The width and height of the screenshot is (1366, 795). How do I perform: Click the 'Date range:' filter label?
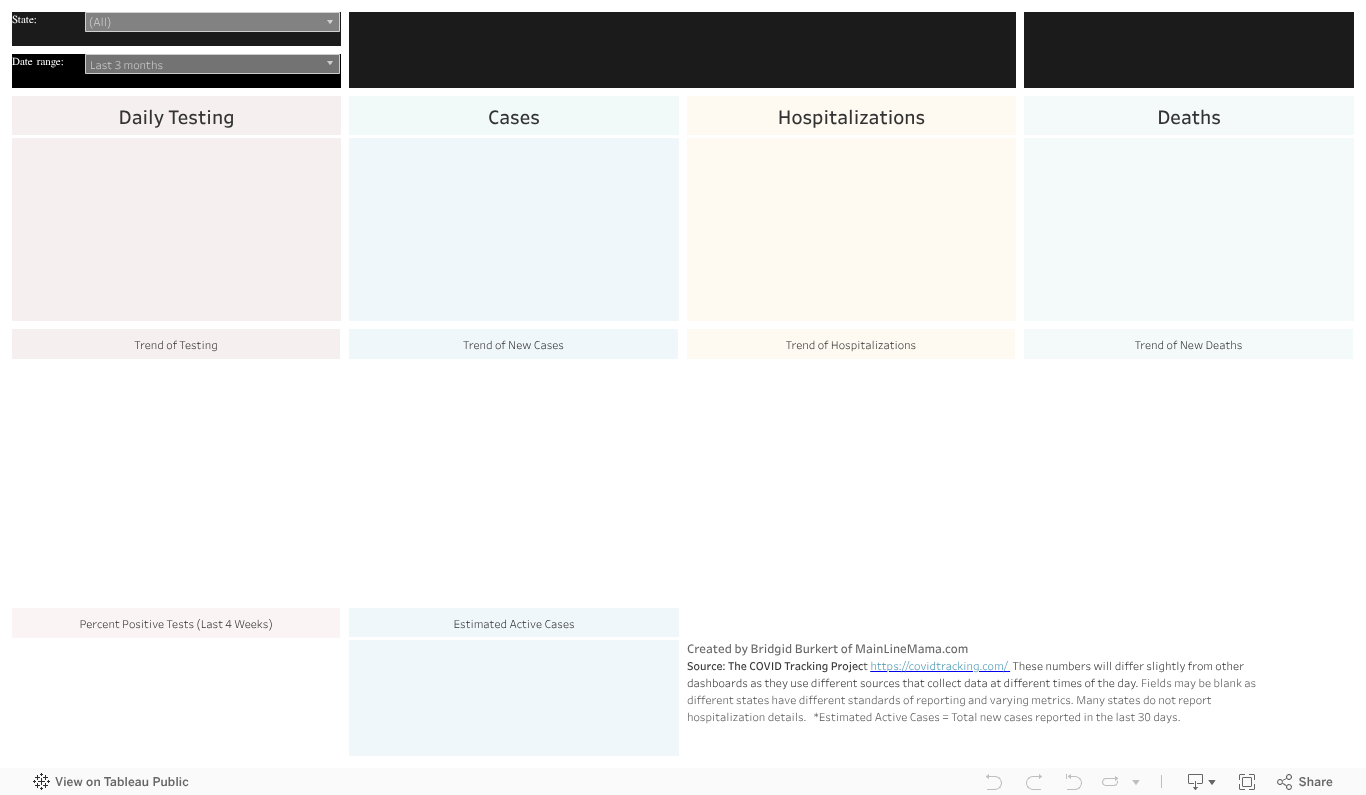pyautogui.click(x=38, y=62)
